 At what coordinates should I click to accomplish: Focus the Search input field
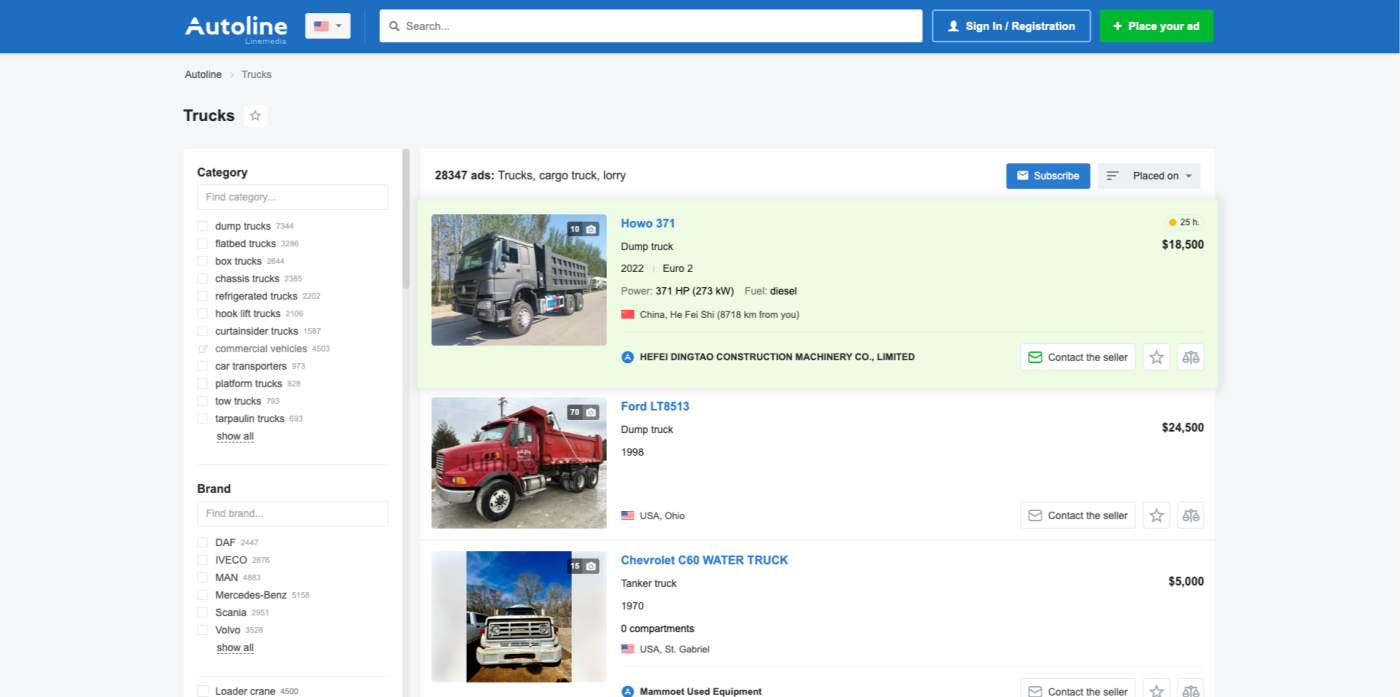tap(651, 26)
